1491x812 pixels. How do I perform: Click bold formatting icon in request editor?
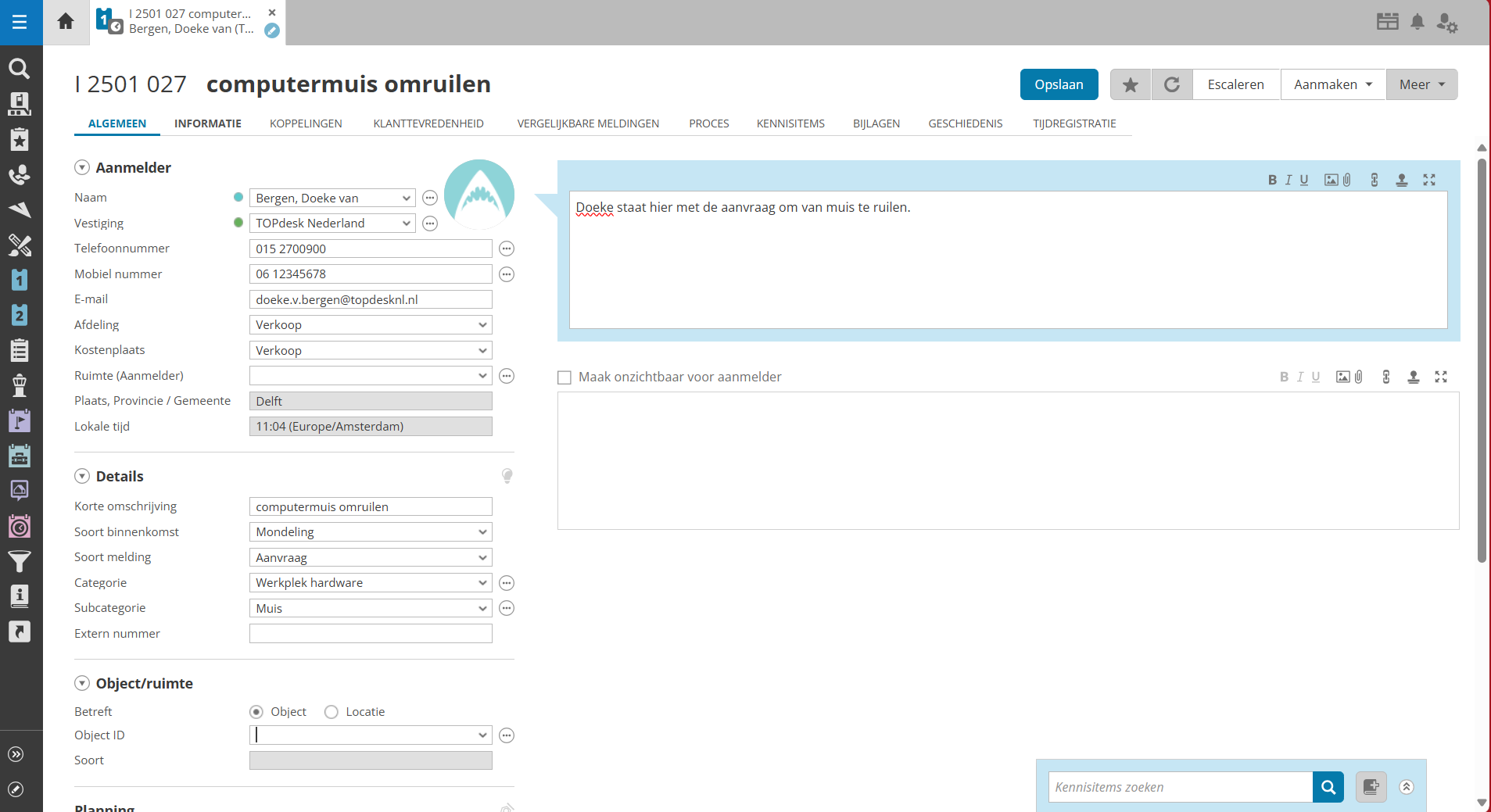pos(1272,180)
